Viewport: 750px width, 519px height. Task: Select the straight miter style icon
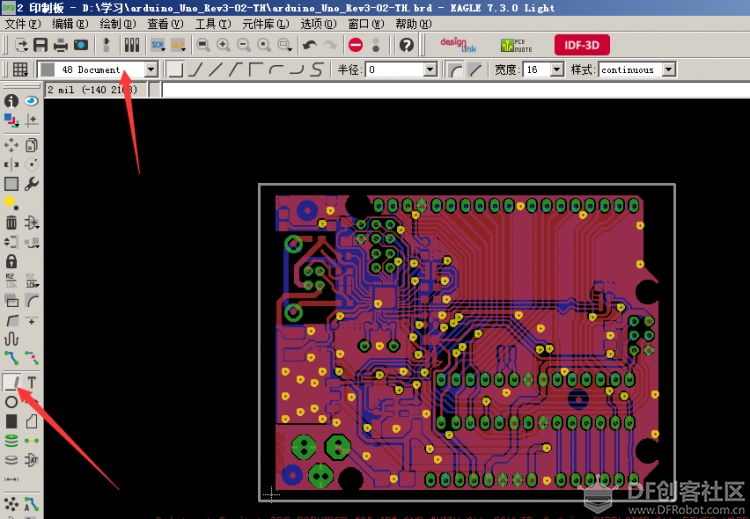click(x=475, y=70)
